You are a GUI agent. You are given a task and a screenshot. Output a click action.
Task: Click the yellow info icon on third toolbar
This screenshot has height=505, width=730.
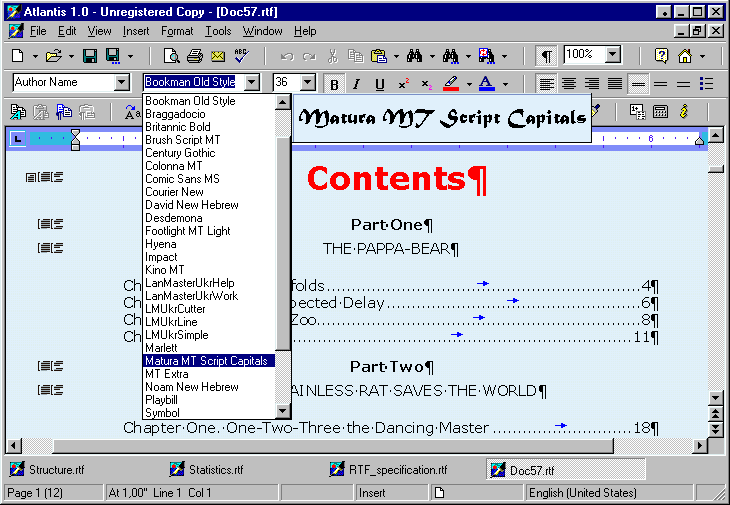[683, 111]
